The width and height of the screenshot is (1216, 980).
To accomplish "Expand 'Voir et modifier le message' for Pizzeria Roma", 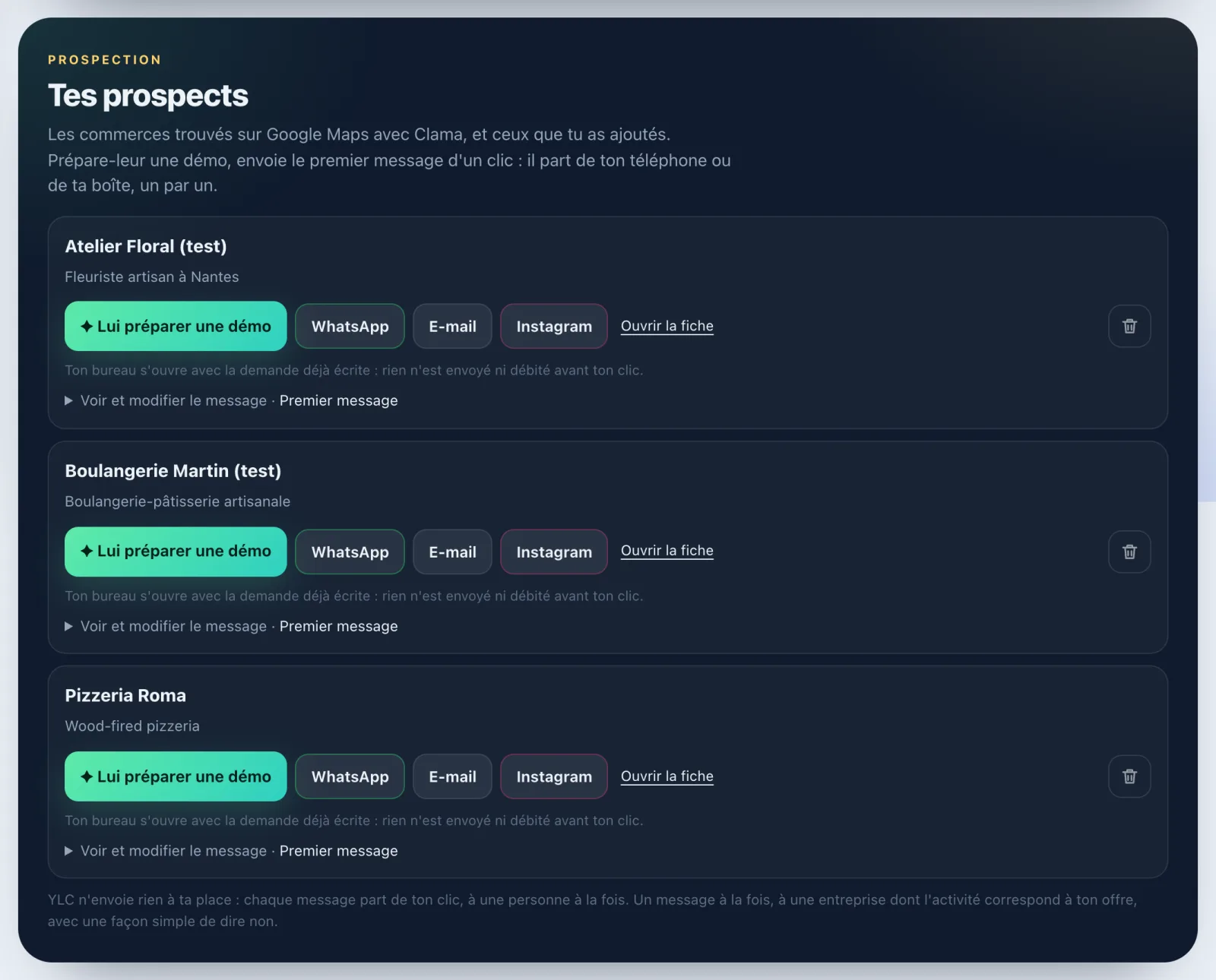I will tap(231, 851).
